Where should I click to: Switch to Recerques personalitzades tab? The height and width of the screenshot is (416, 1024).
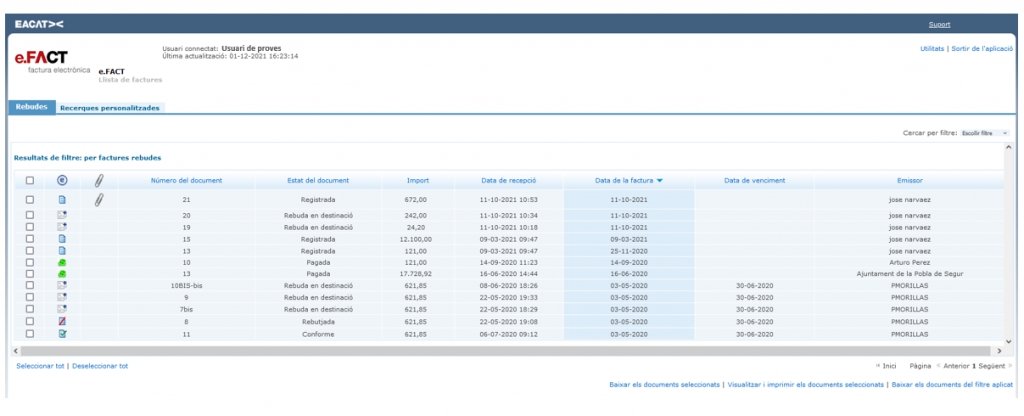pyautogui.click(x=109, y=107)
